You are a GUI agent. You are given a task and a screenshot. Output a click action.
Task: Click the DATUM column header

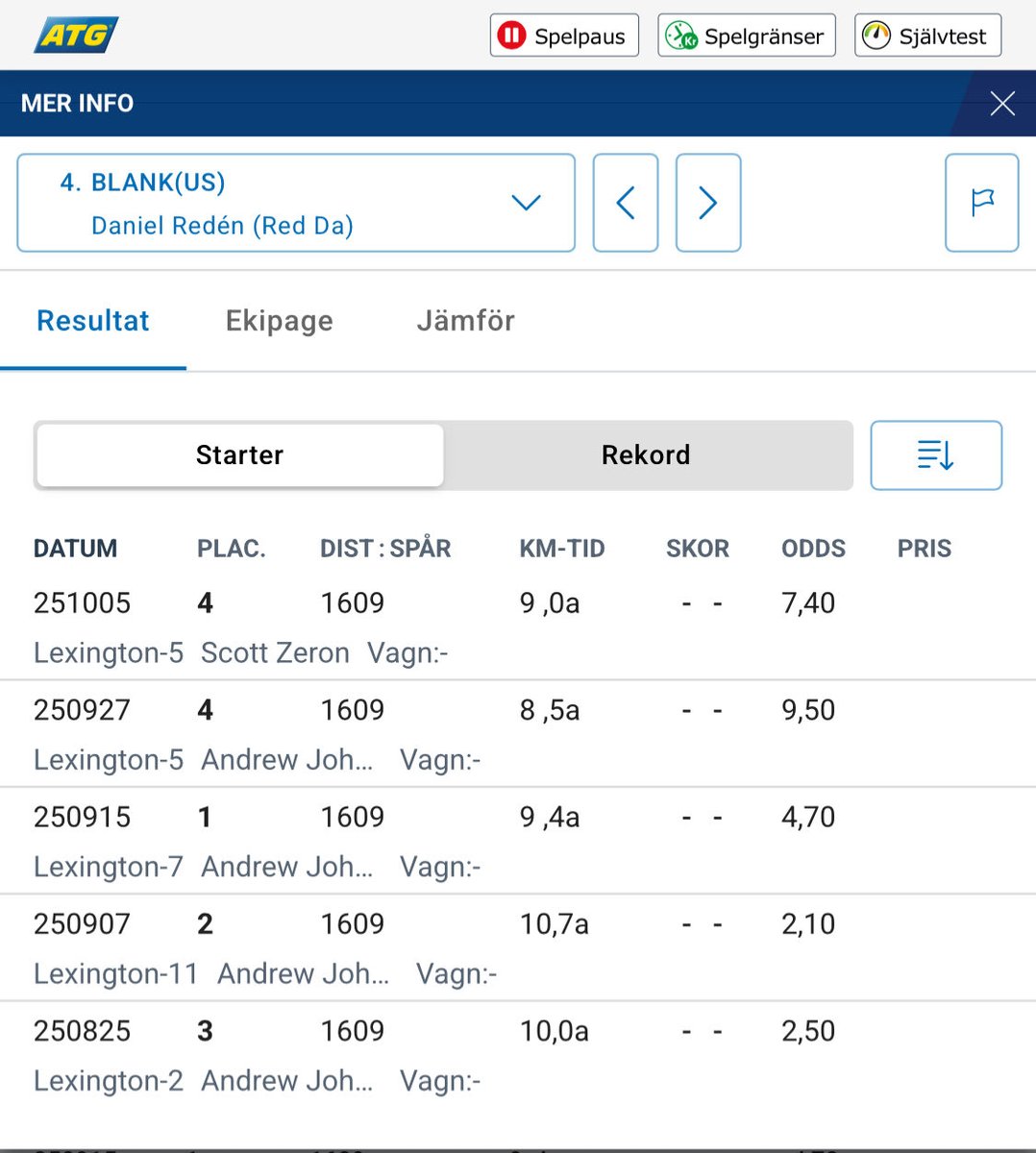(x=75, y=549)
